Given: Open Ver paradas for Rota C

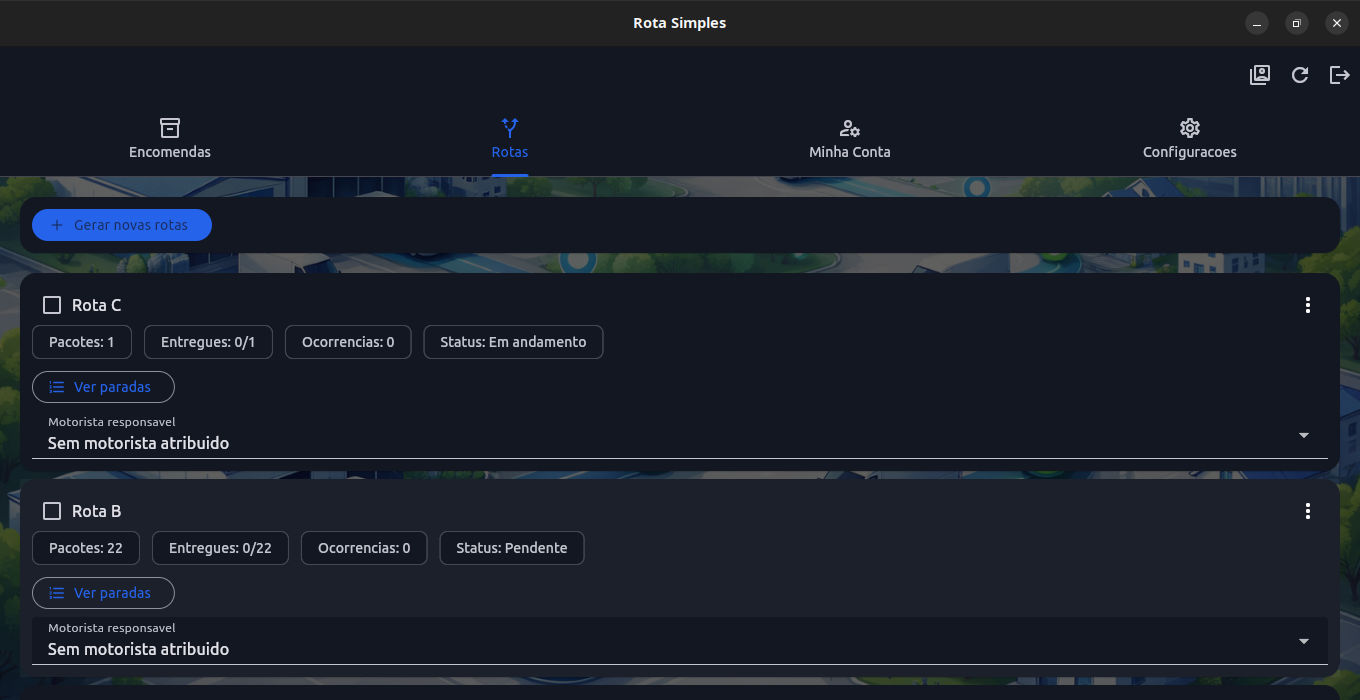Looking at the screenshot, I should (x=103, y=387).
